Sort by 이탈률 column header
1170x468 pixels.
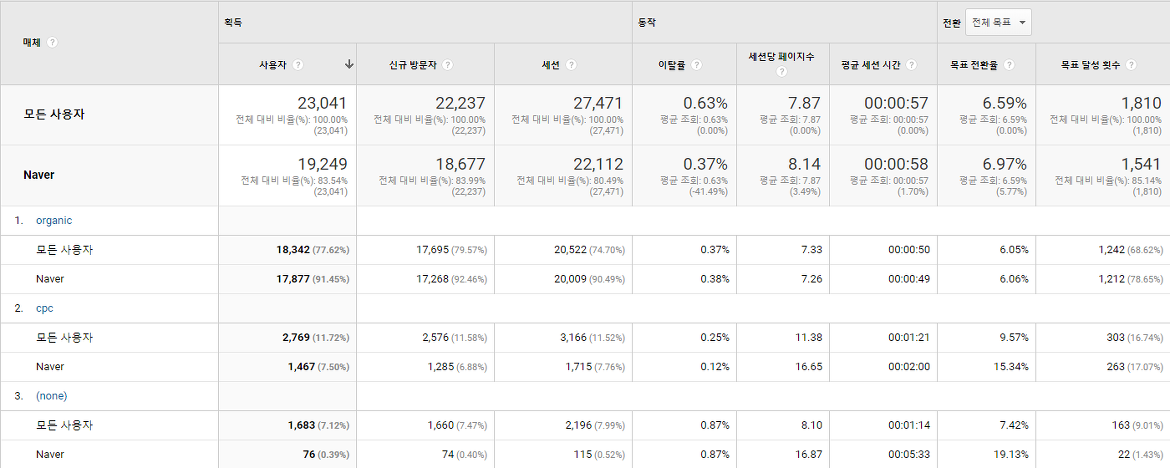pos(672,65)
